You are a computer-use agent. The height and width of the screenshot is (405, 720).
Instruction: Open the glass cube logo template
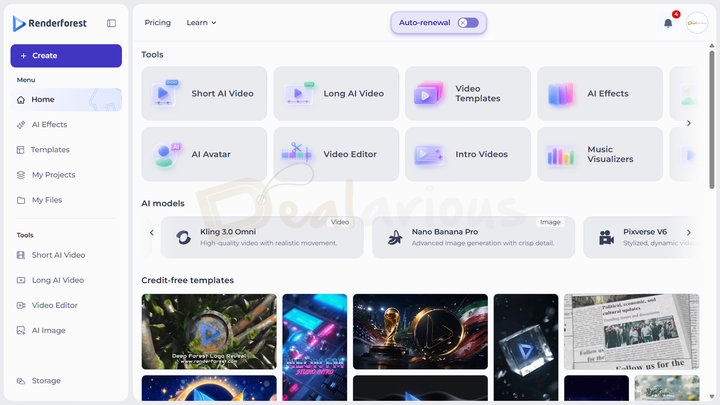(x=526, y=348)
